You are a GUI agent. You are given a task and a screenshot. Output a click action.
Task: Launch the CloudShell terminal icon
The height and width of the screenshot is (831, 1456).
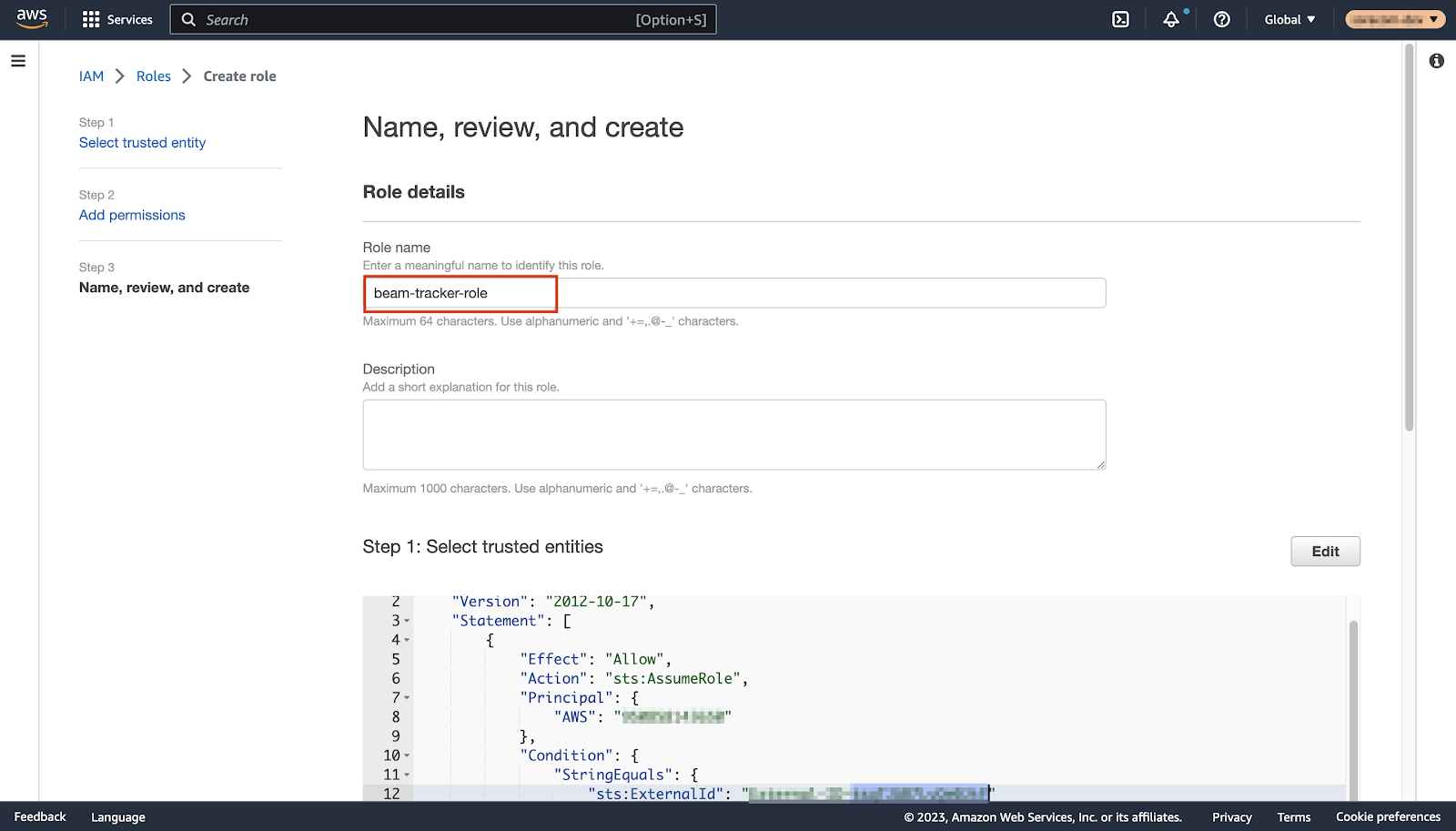(x=1120, y=19)
